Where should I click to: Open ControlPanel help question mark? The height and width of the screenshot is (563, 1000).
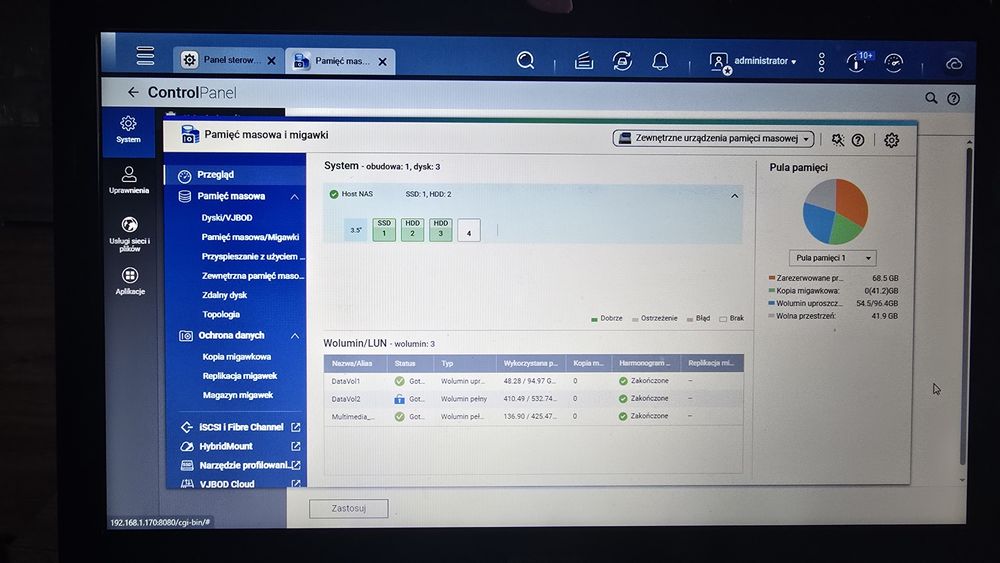coord(953,99)
